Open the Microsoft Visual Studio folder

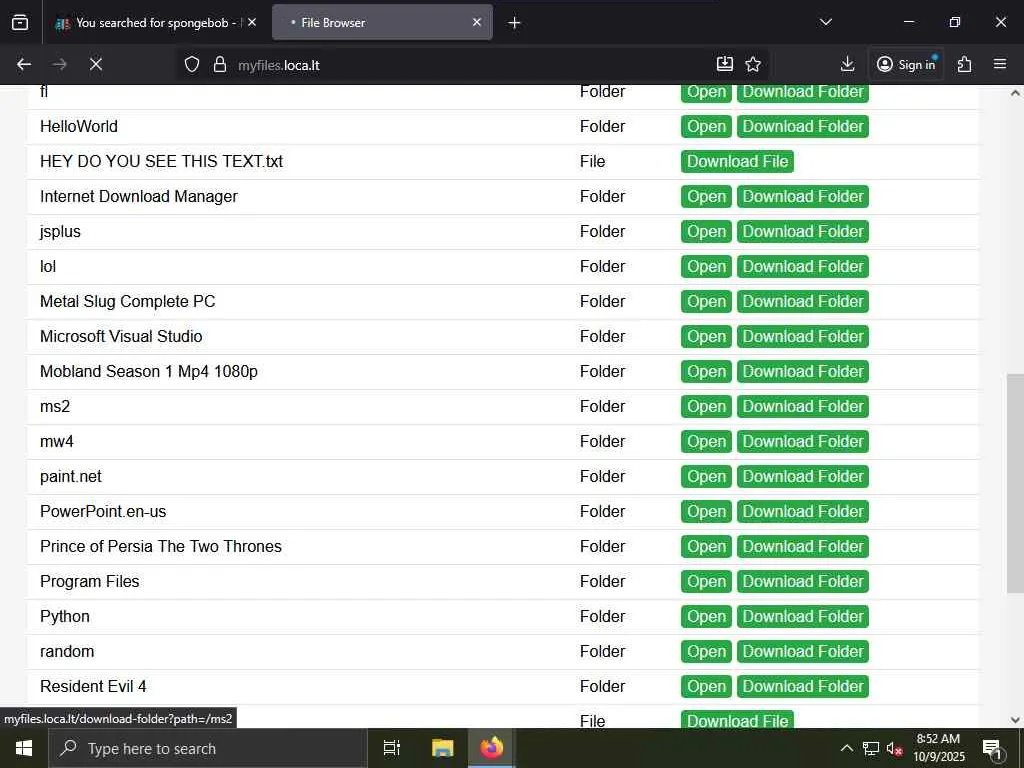point(706,337)
